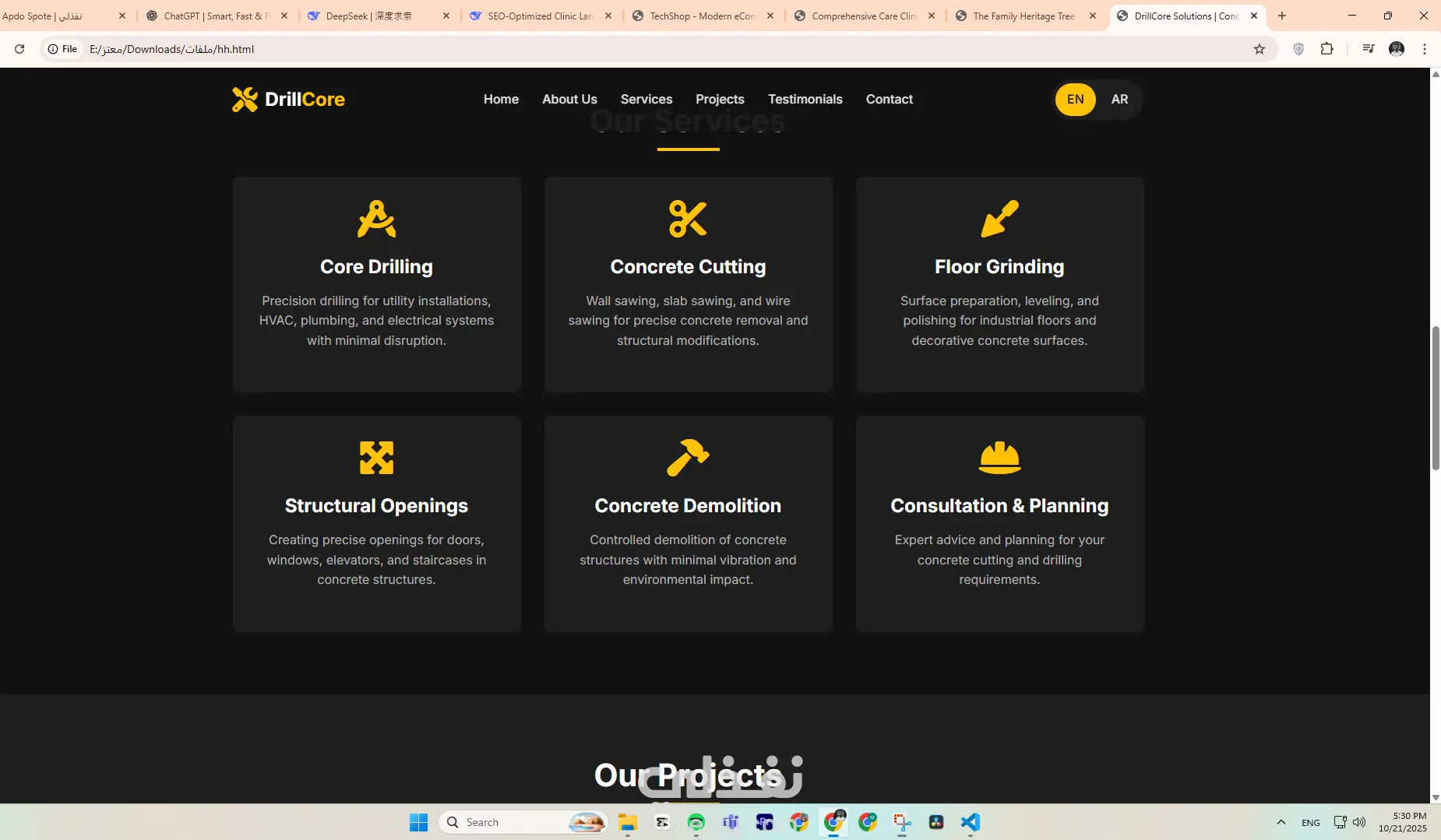Click the Concrete Cutting card heading

point(688,267)
